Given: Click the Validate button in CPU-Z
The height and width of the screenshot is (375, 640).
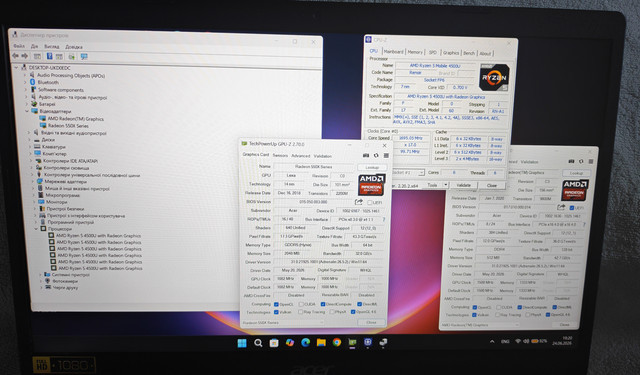Looking at the screenshot, I should tap(463, 185).
